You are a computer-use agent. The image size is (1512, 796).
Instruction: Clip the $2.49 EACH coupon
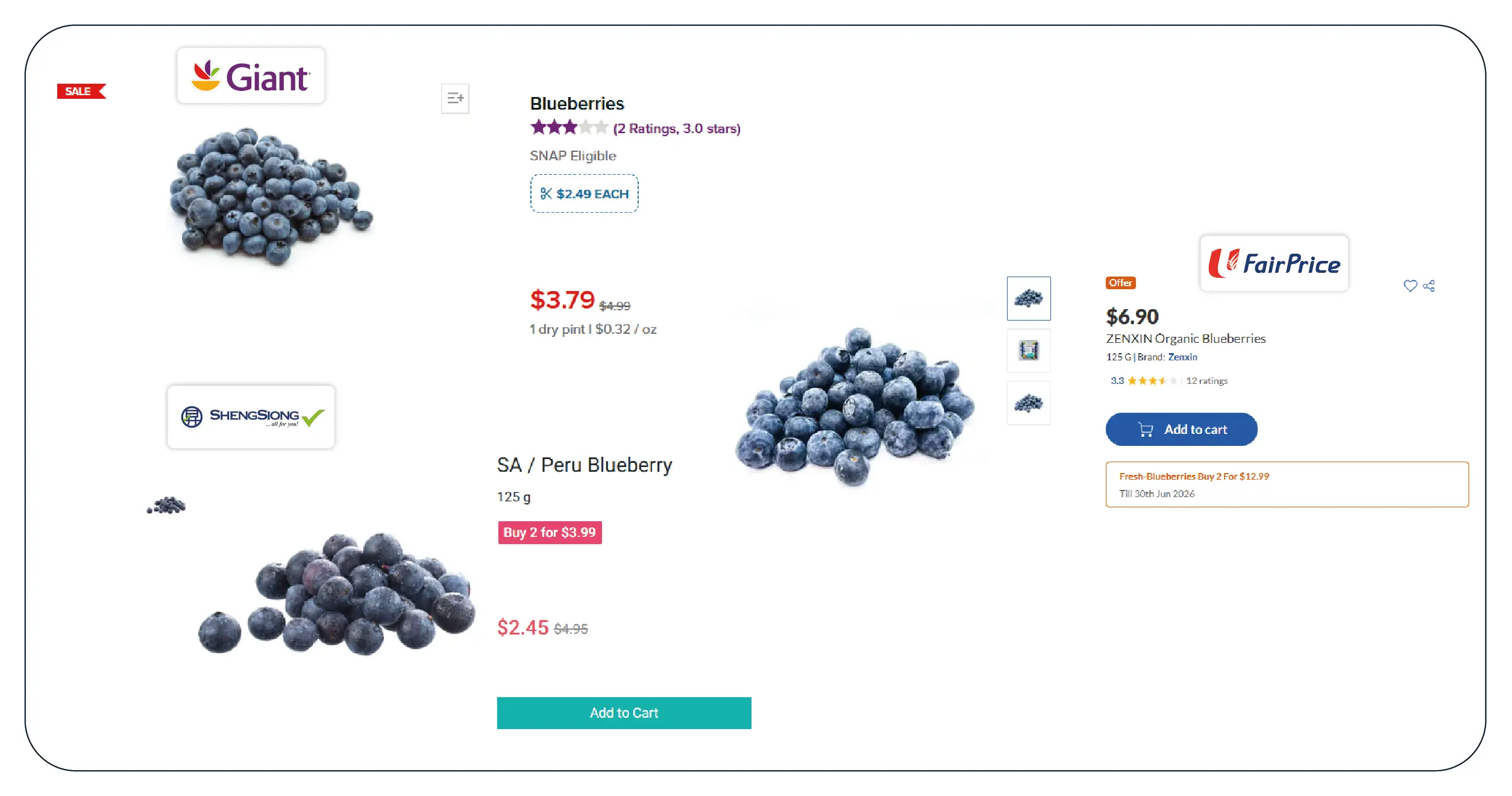[x=584, y=193]
